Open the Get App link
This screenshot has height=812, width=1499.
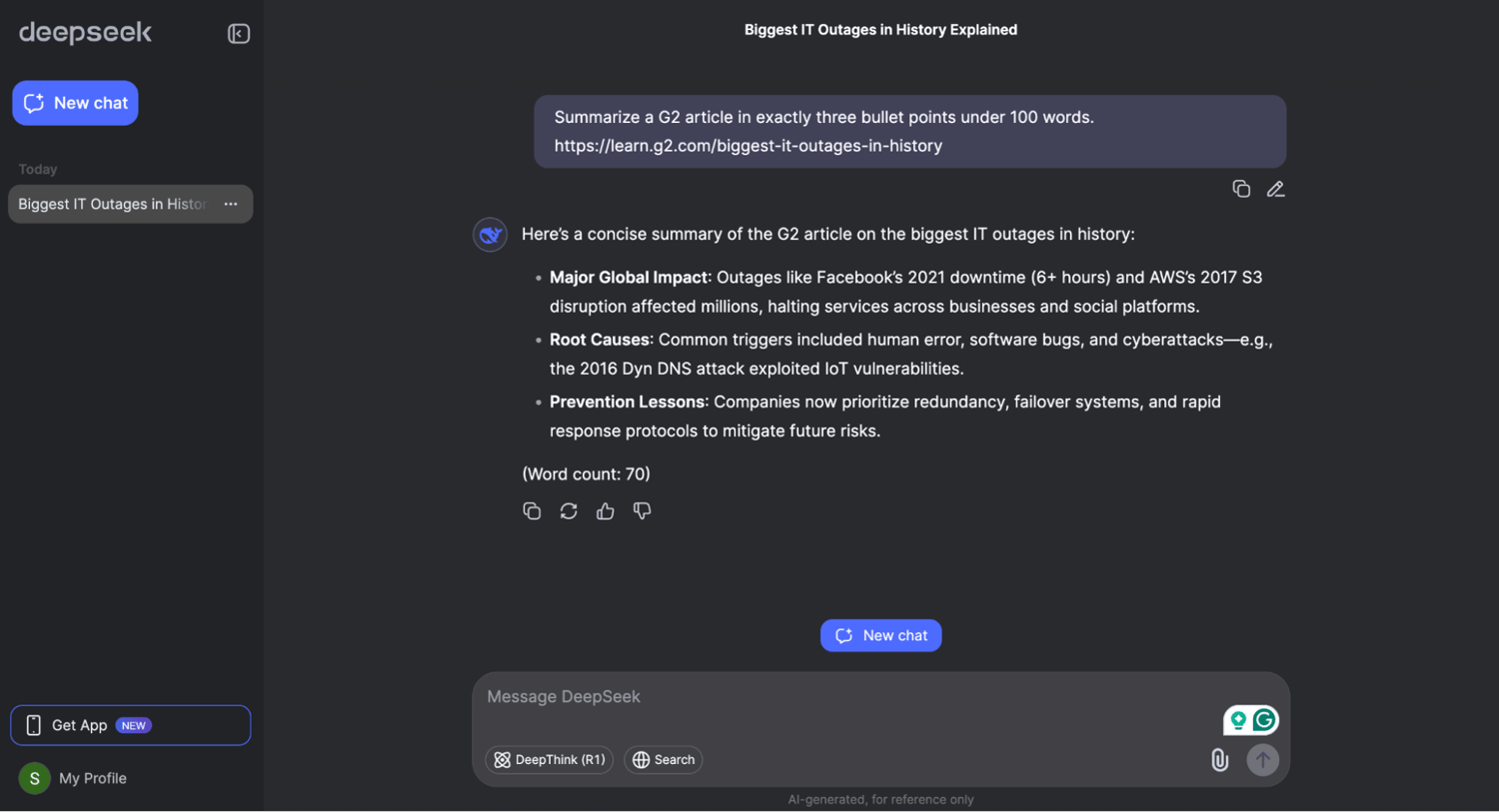(x=130, y=725)
